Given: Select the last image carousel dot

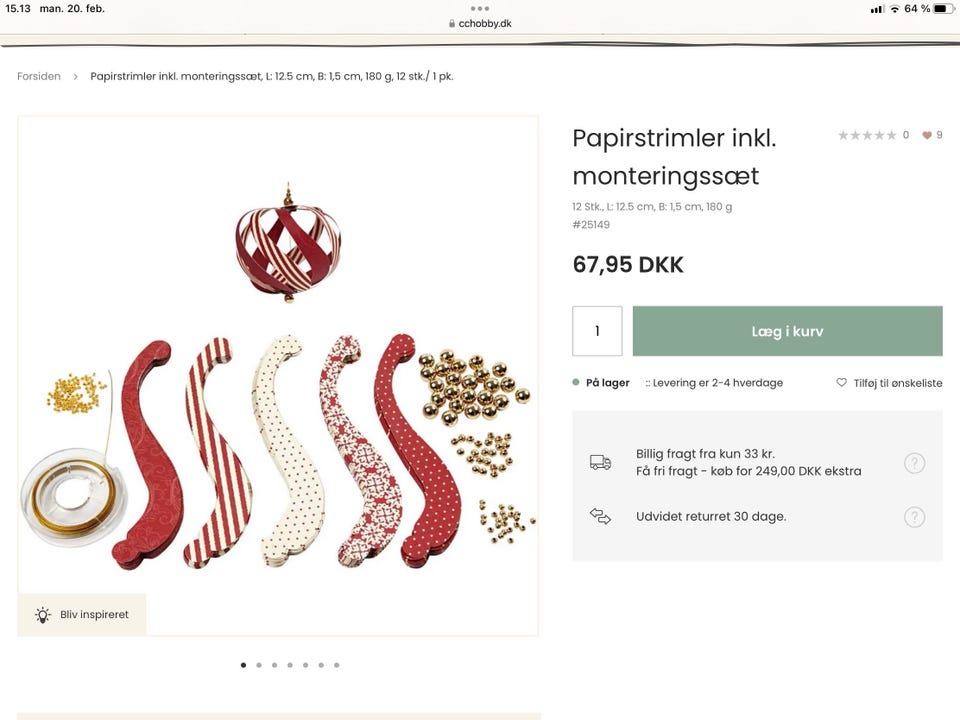Looking at the screenshot, I should [337, 665].
